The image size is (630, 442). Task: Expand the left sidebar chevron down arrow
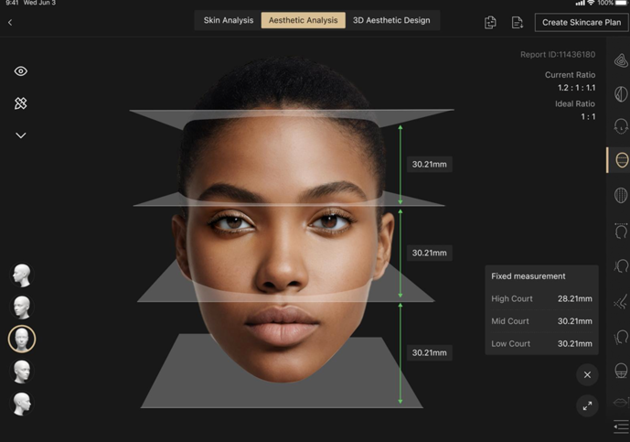click(x=21, y=136)
